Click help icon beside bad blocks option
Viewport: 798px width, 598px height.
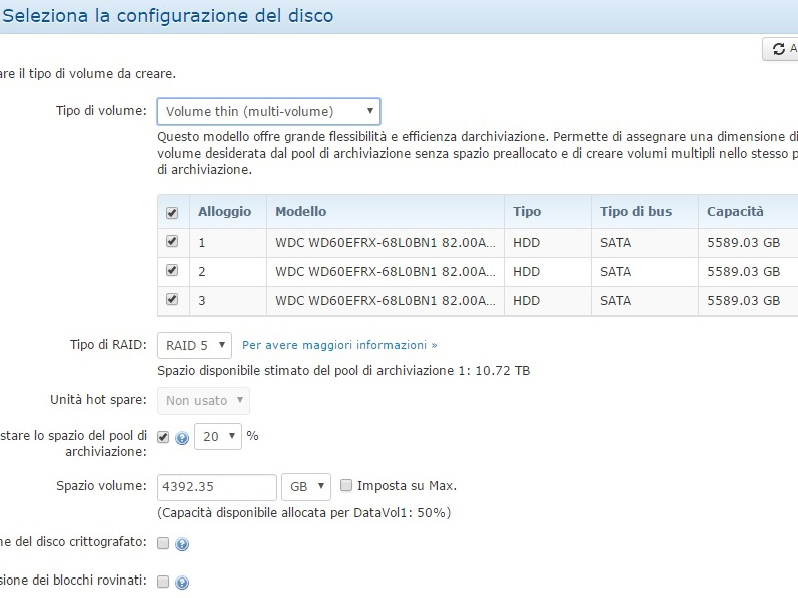(182, 582)
